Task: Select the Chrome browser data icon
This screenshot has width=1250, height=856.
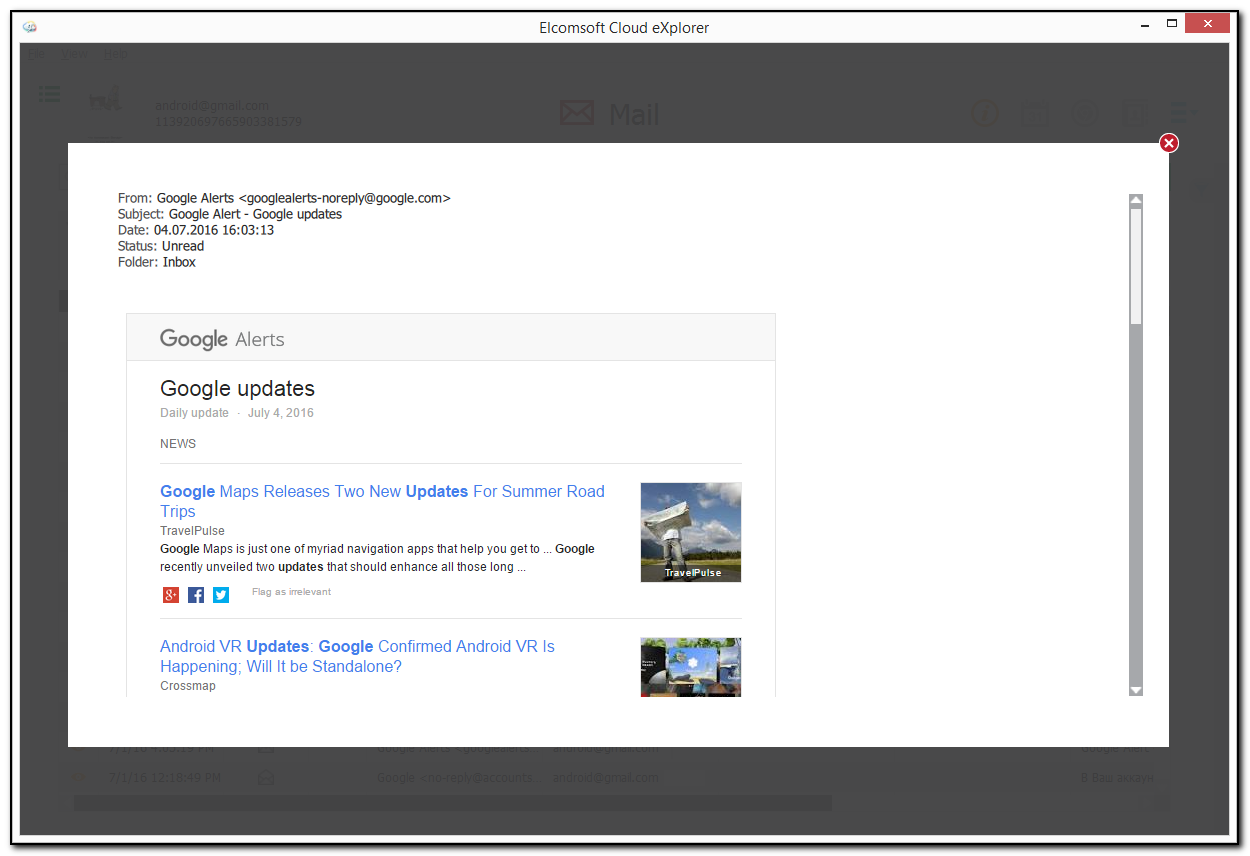Action: tap(1084, 113)
